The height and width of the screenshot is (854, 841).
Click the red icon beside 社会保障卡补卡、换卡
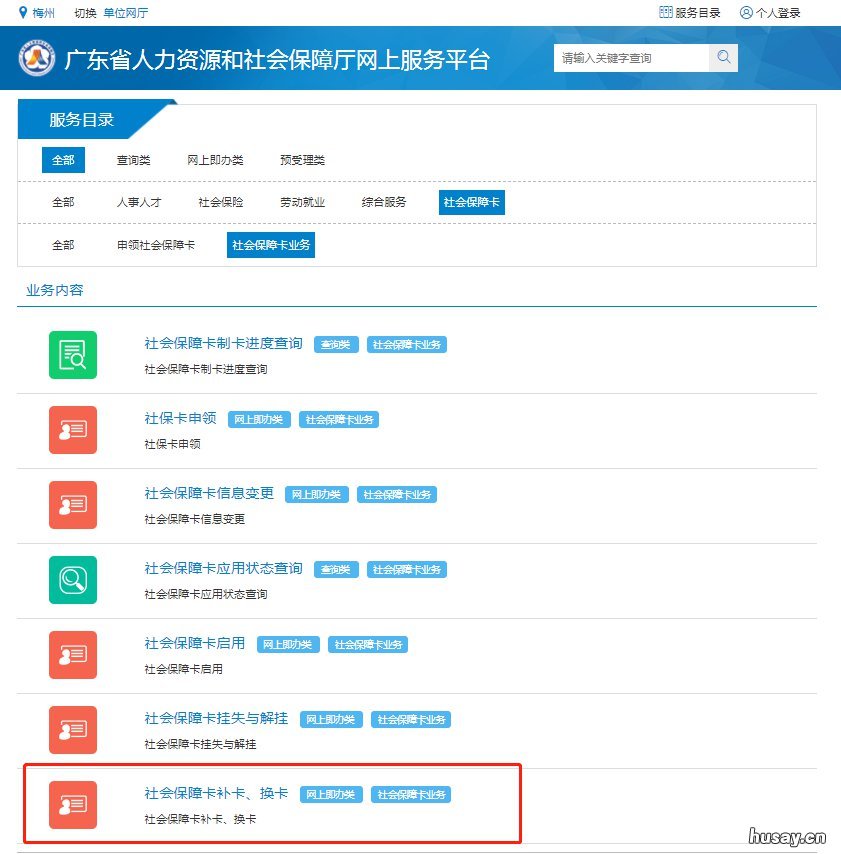(72, 805)
